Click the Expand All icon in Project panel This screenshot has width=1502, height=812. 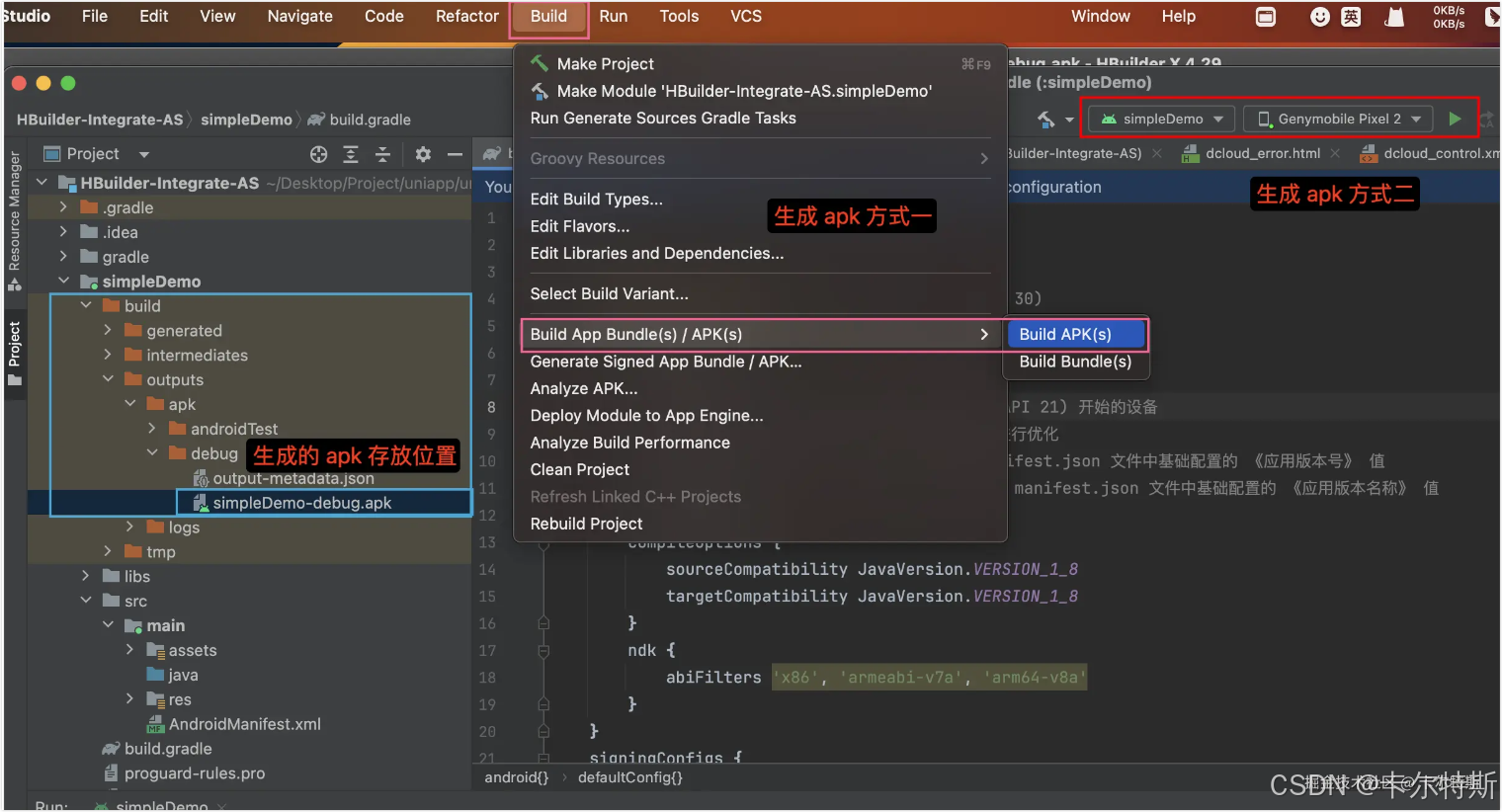(x=351, y=154)
